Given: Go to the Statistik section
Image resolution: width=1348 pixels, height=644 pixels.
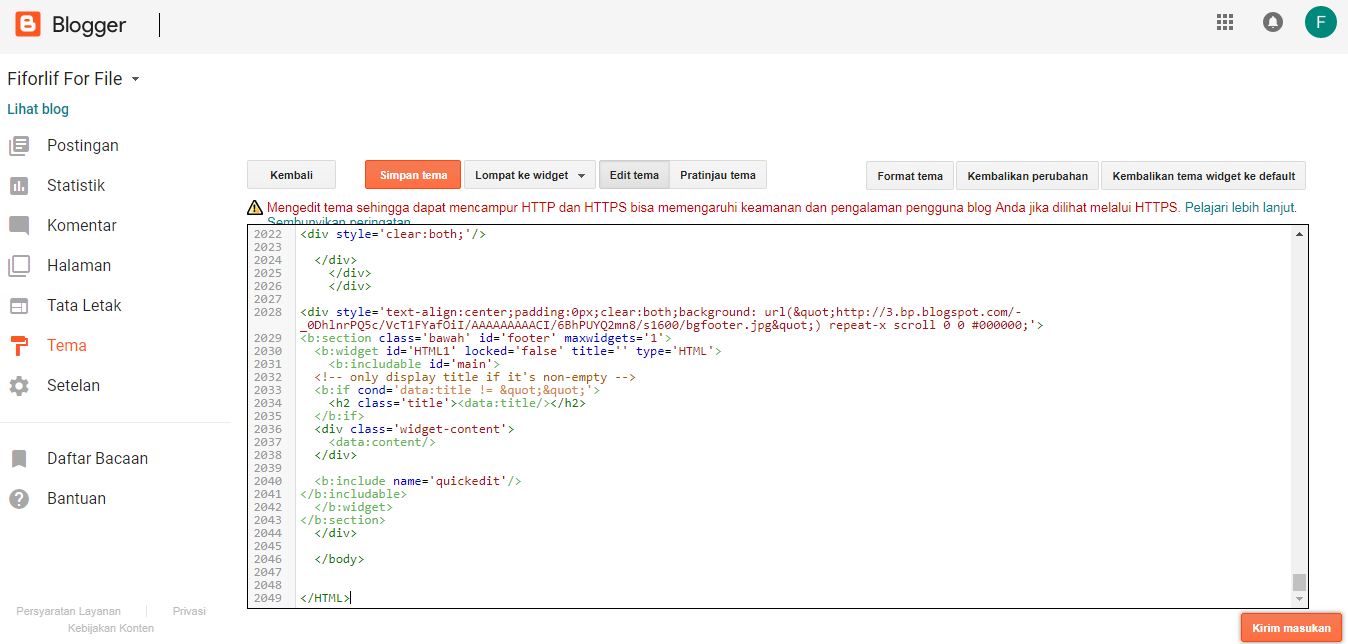Looking at the screenshot, I should 76,186.
